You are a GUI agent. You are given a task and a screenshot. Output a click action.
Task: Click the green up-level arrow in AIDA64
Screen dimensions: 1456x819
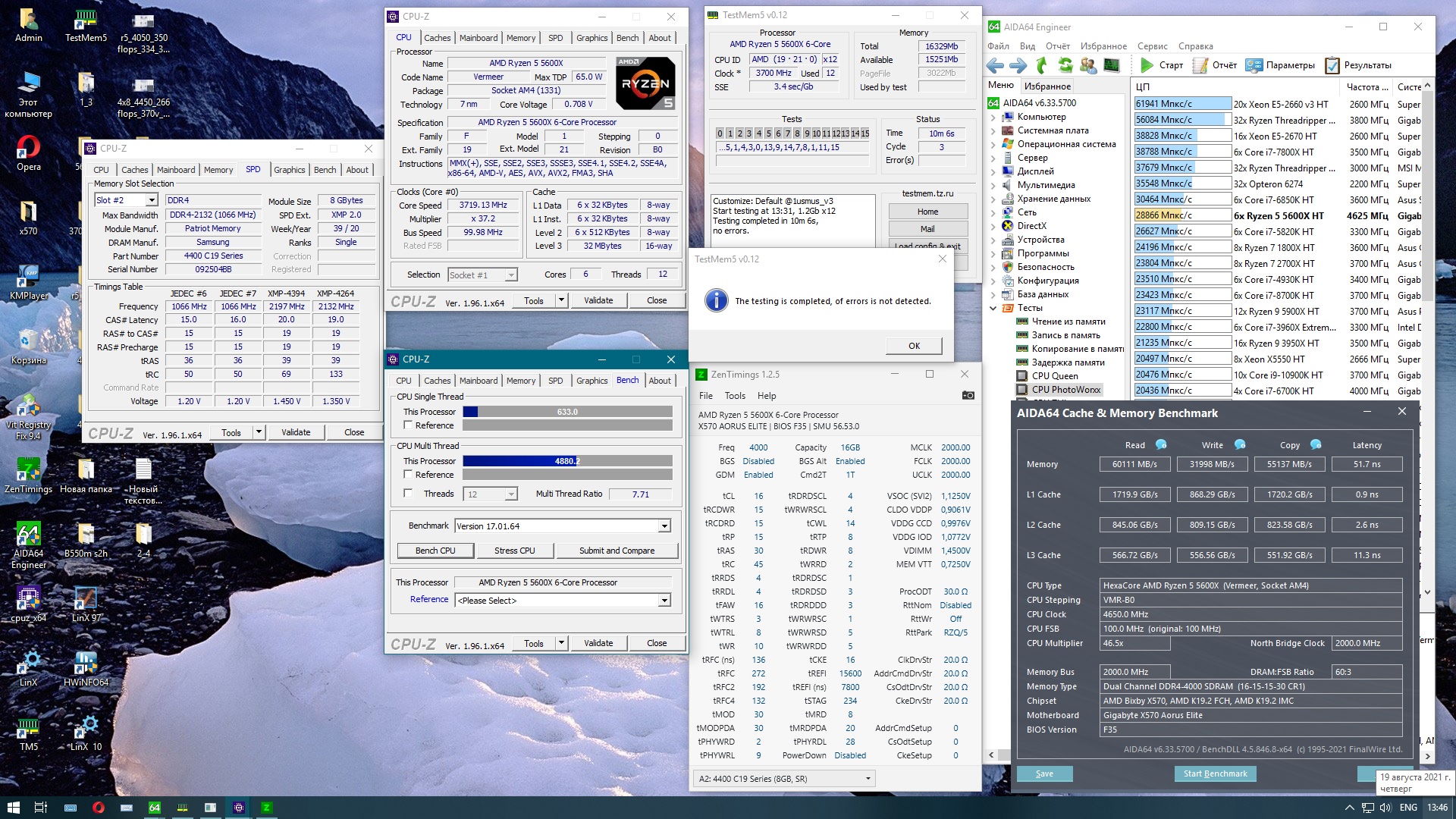[1042, 66]
